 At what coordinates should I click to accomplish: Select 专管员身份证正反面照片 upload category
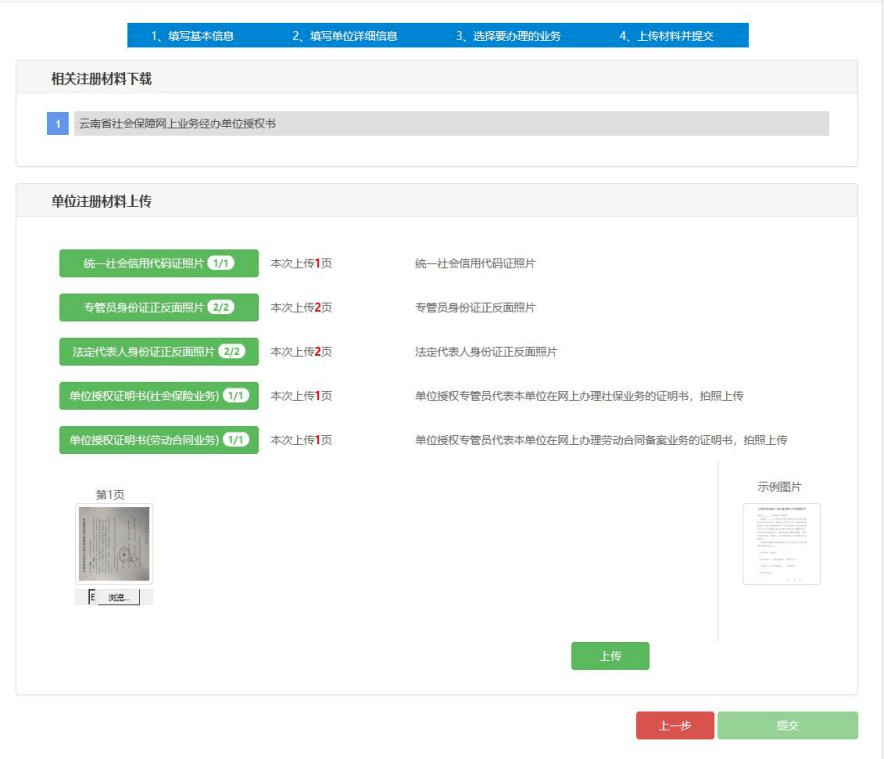(x=159, y=307)
